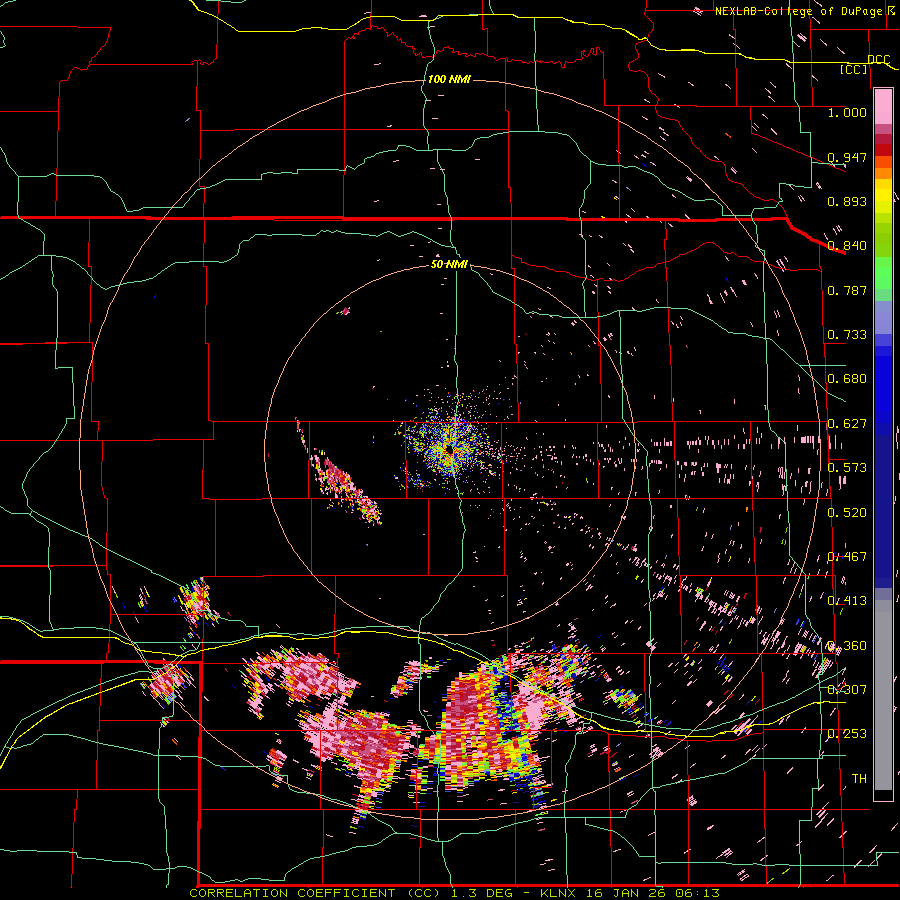Select the 0.253 legend label

(x=847, y=734)
